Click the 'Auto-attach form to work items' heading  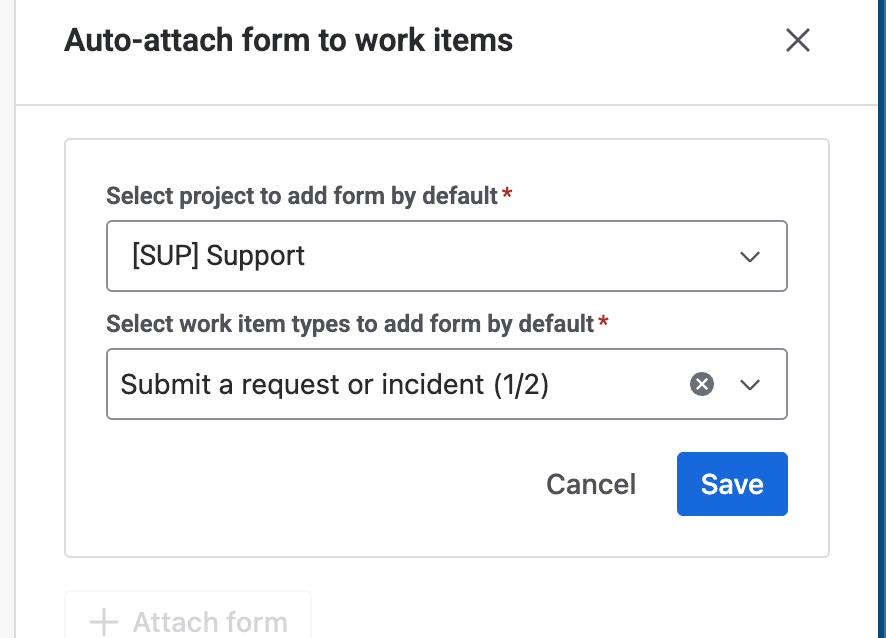click(288, 41)
